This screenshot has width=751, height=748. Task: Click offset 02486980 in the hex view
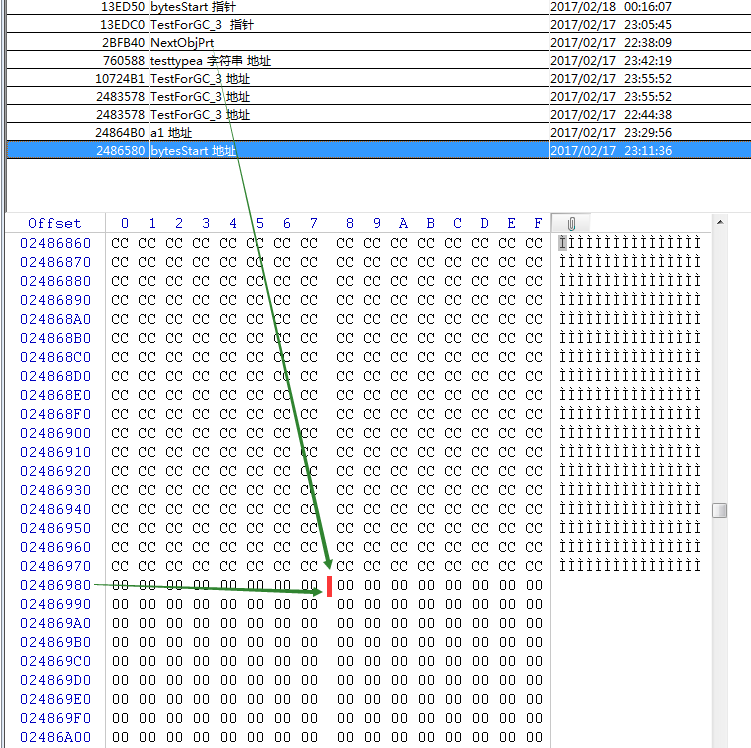56,585
